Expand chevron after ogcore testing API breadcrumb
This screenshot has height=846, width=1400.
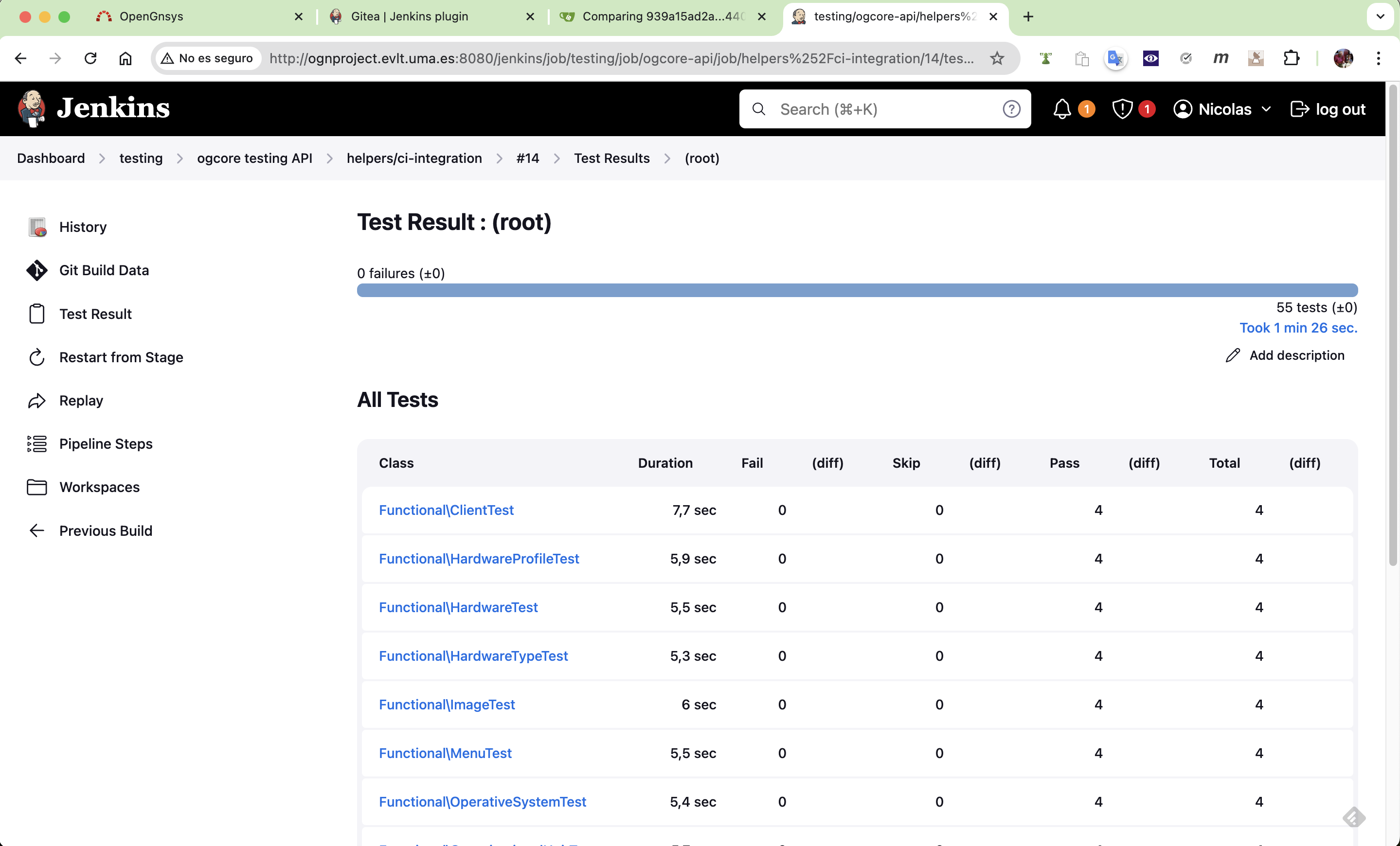tap(329, 159)
